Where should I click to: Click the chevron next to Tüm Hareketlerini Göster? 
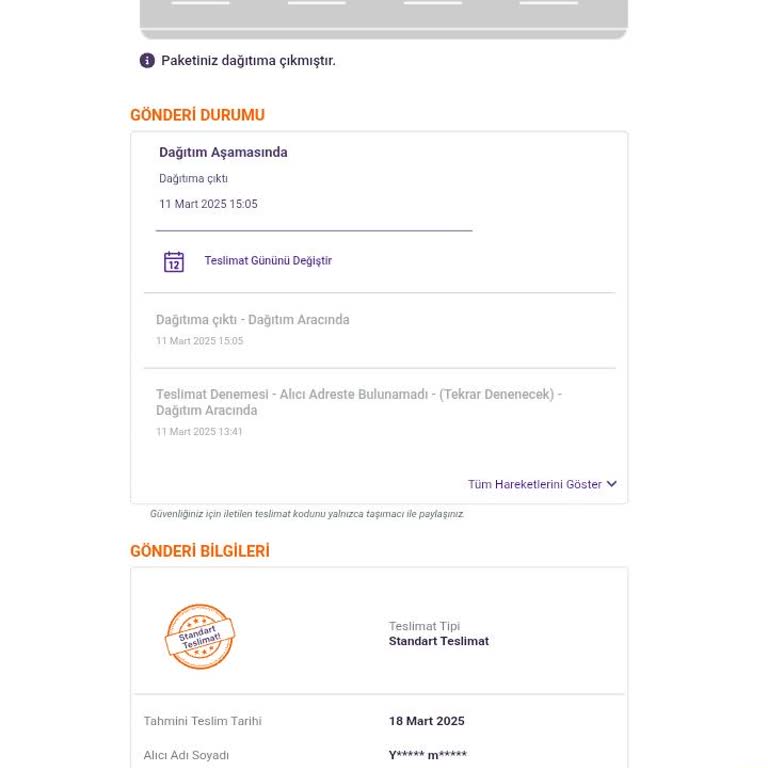611,484
